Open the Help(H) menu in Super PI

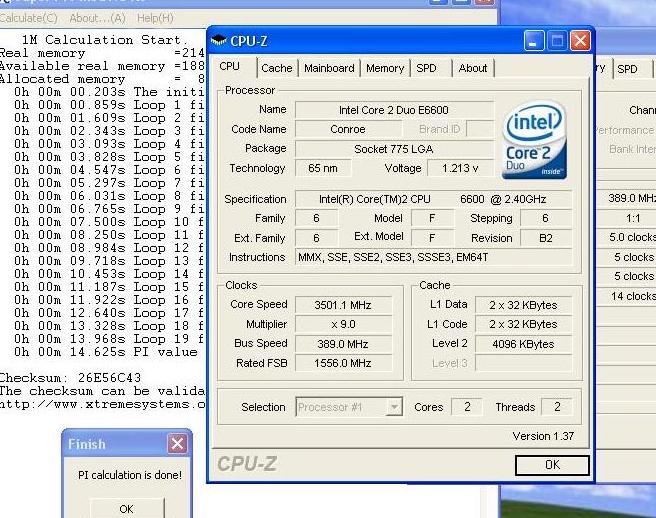click(x=155, y=18)
